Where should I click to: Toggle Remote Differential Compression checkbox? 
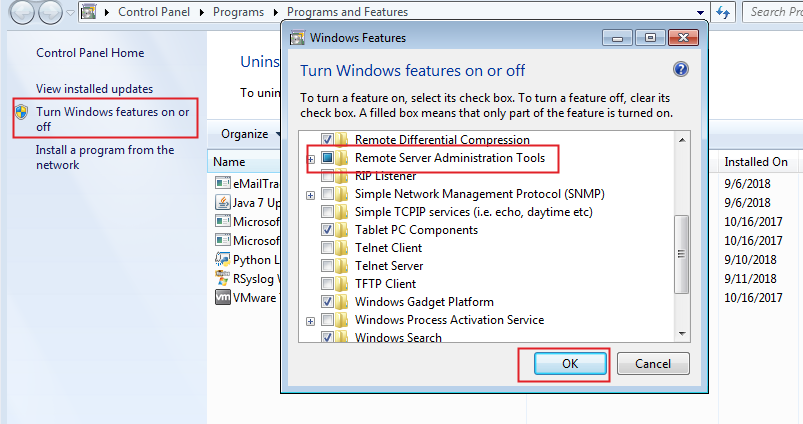point(327,139)
